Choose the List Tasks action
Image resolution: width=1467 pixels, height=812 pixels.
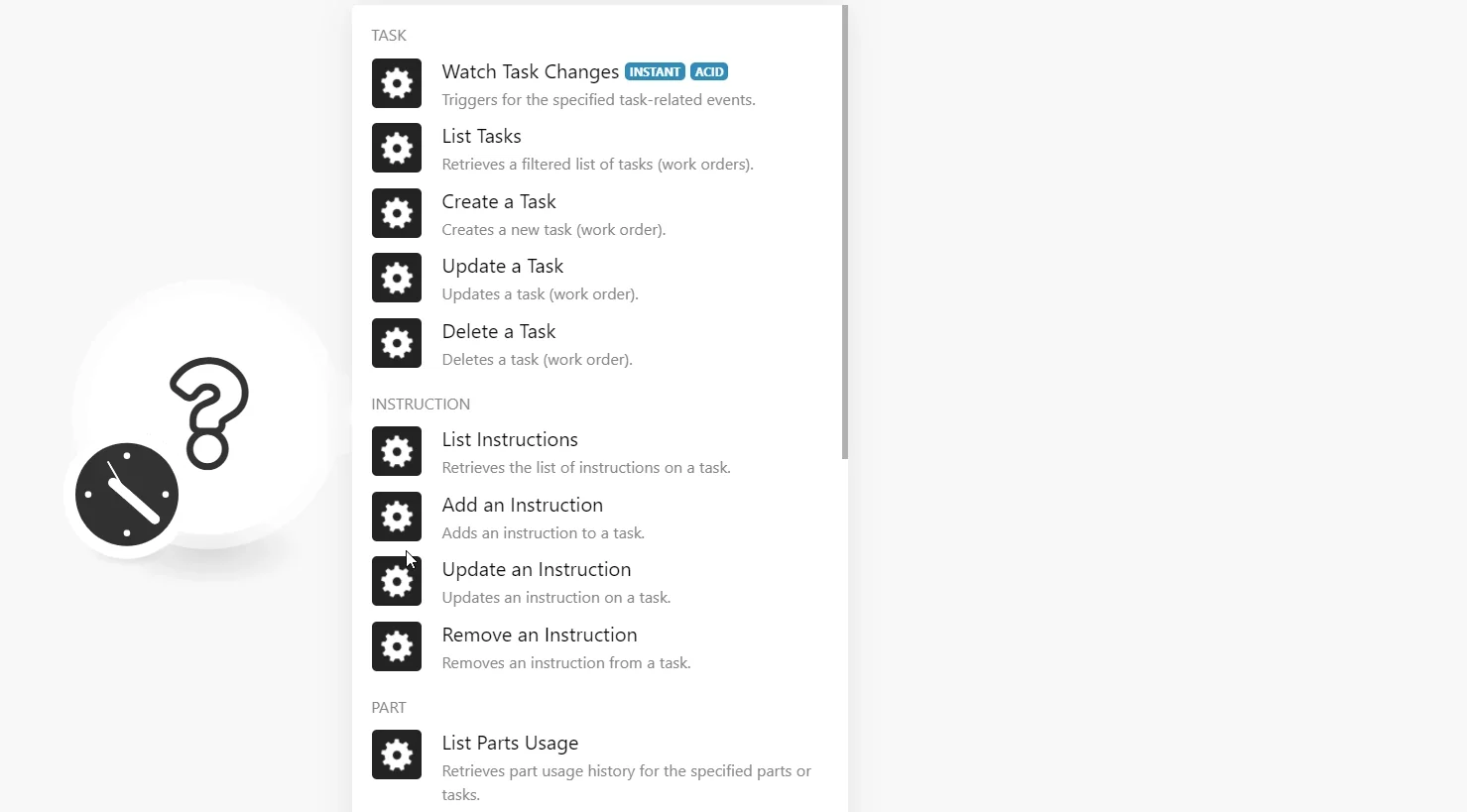599,149
